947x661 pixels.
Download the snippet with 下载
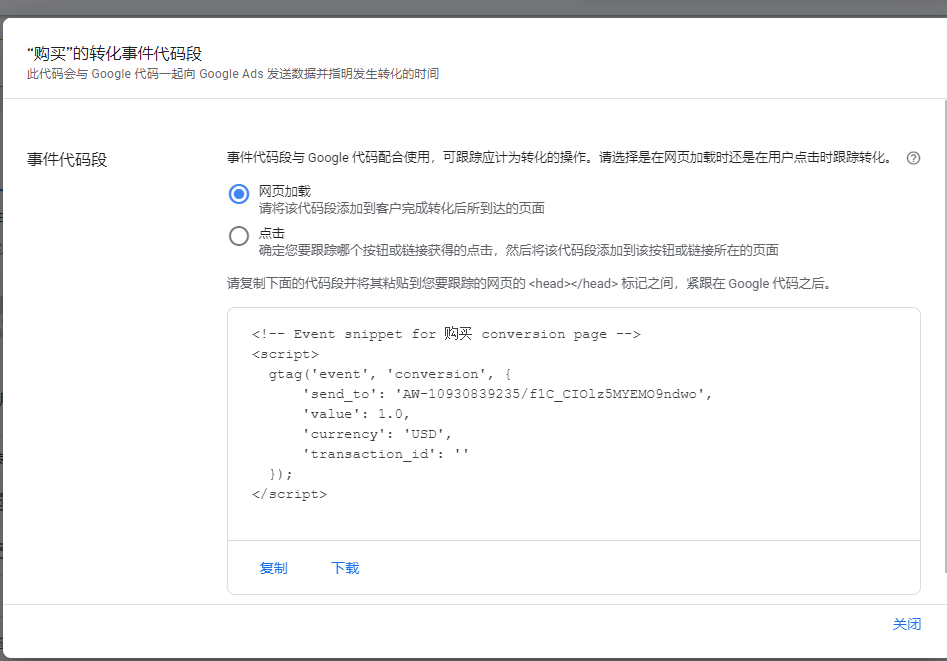click(345, 568)
